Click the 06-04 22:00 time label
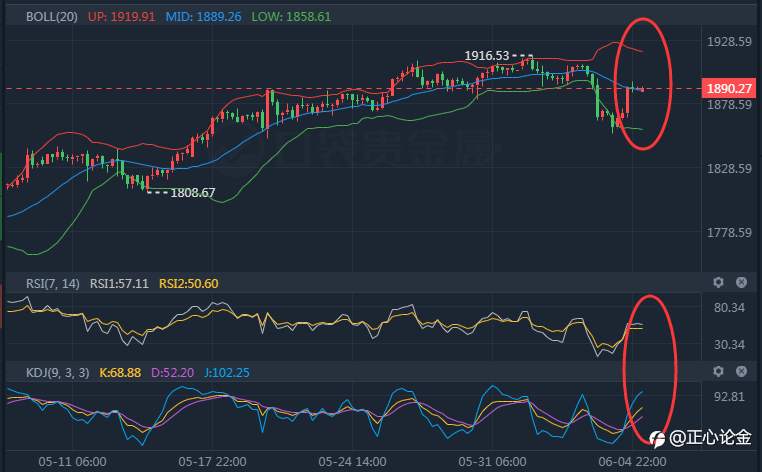 (x=632, y=462)
